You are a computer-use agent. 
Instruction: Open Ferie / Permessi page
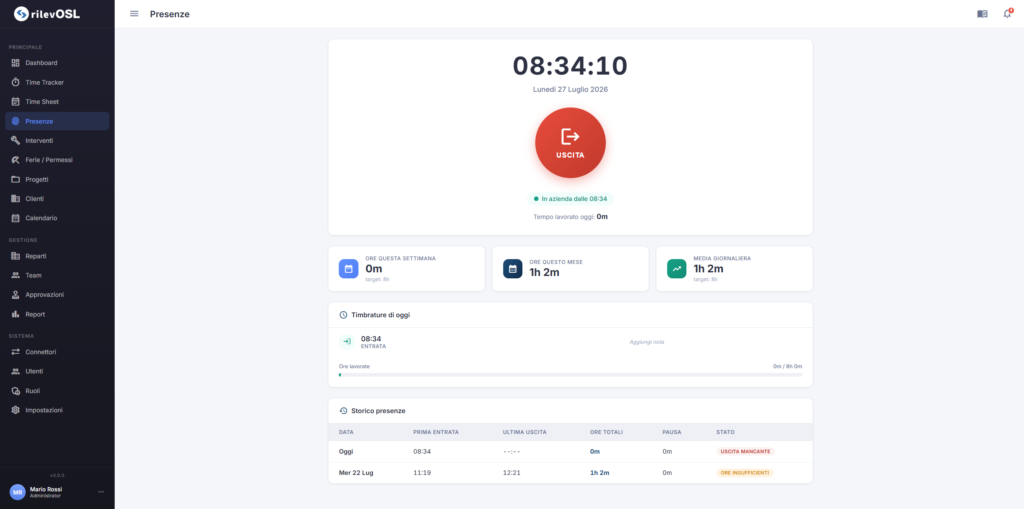pyautogui.click(x=57, y=159)
